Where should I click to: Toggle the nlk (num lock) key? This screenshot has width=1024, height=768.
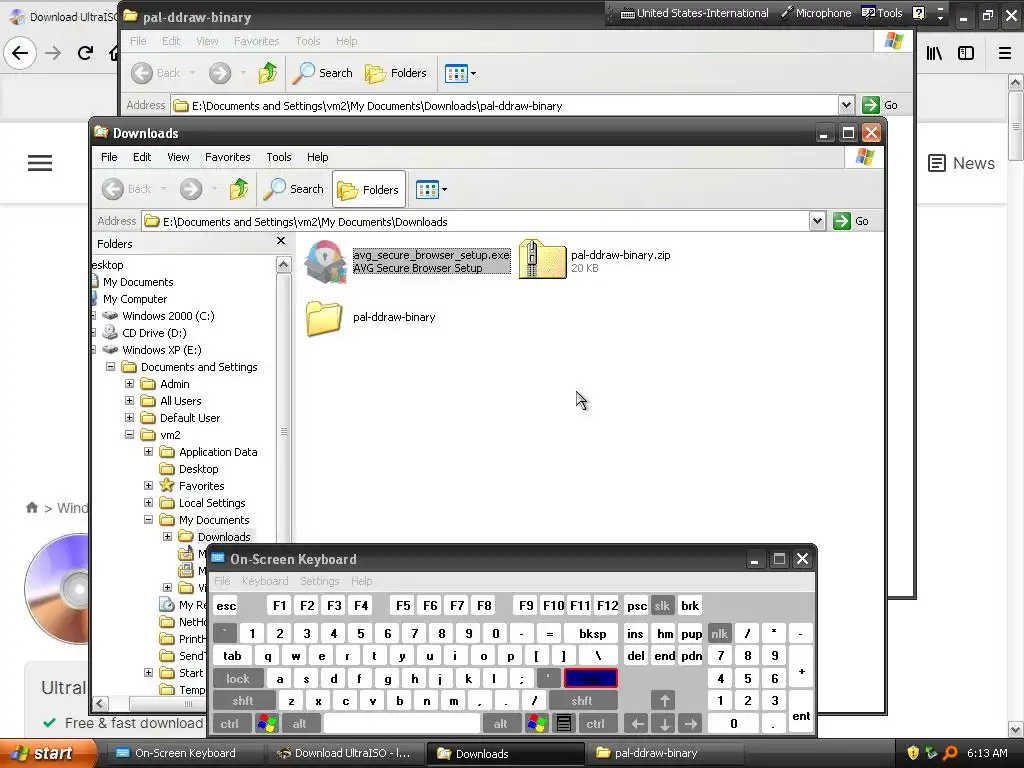719,633
